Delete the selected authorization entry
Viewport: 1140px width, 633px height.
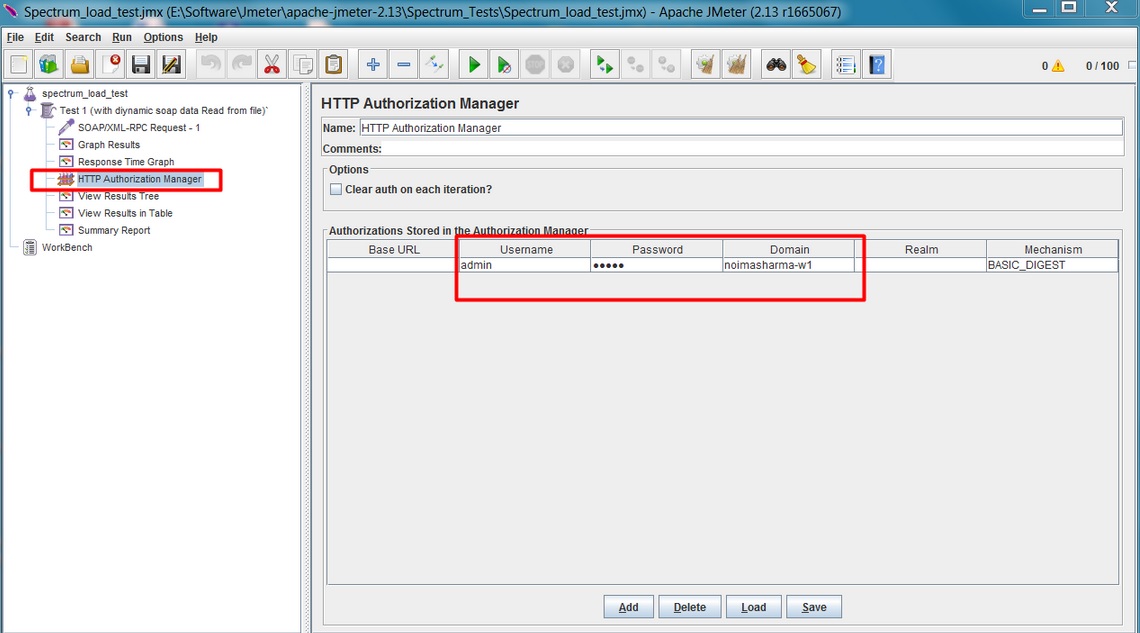pyautogui.click(x=690, y=606)
